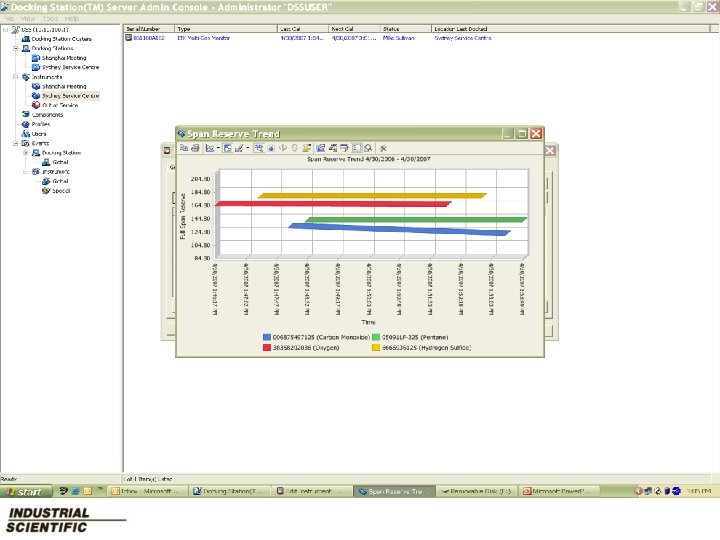Select Docking Station Clusters in tree
720x540 pixels.
tap(62, 39)
